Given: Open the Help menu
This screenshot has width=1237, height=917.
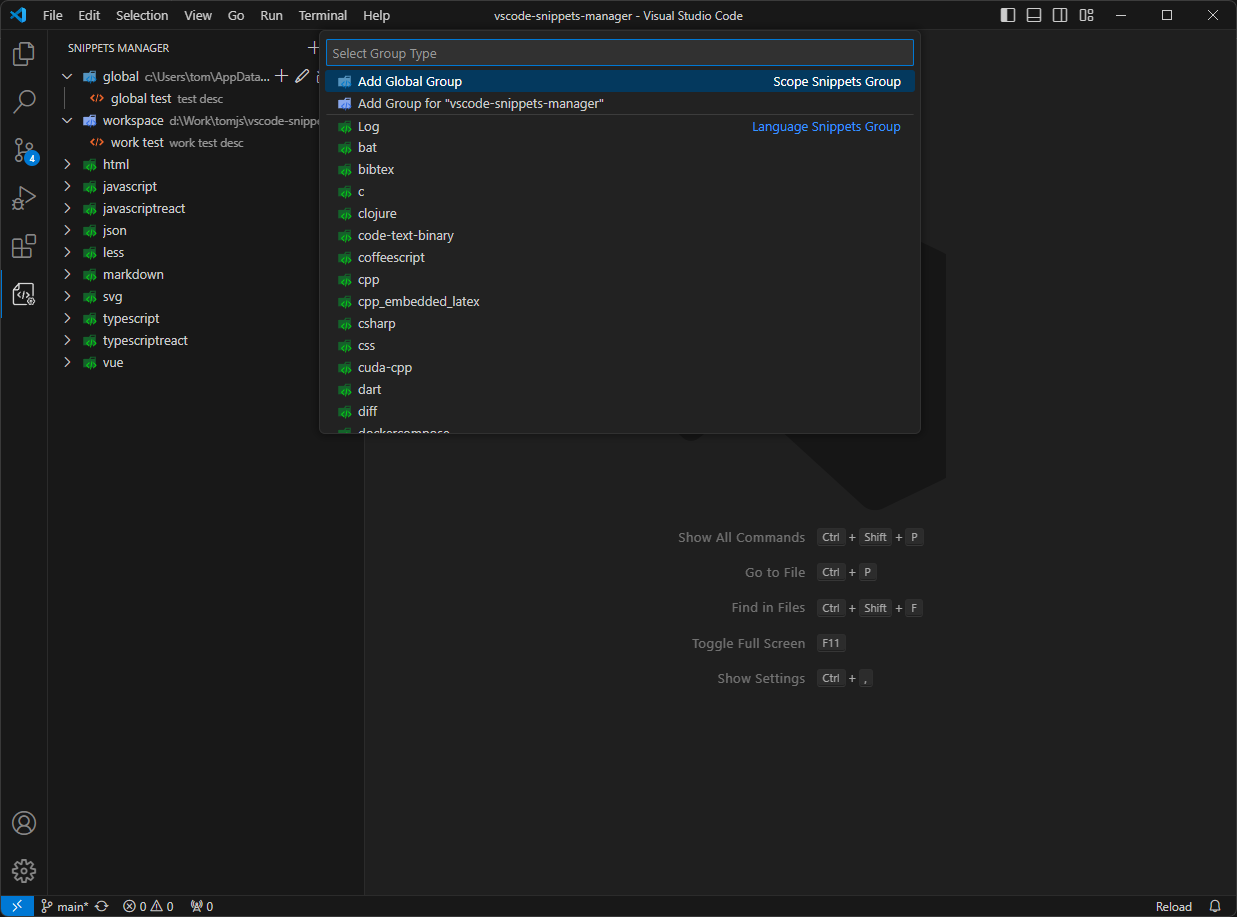Looking at the screenshot, I should tap(377, 15).
